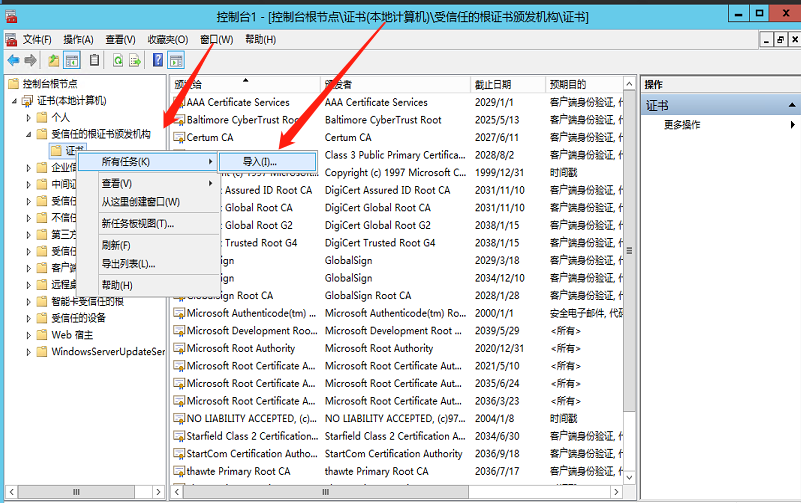Click the Up one level folder icon
The image size is (801, 503).
[54, 61]
